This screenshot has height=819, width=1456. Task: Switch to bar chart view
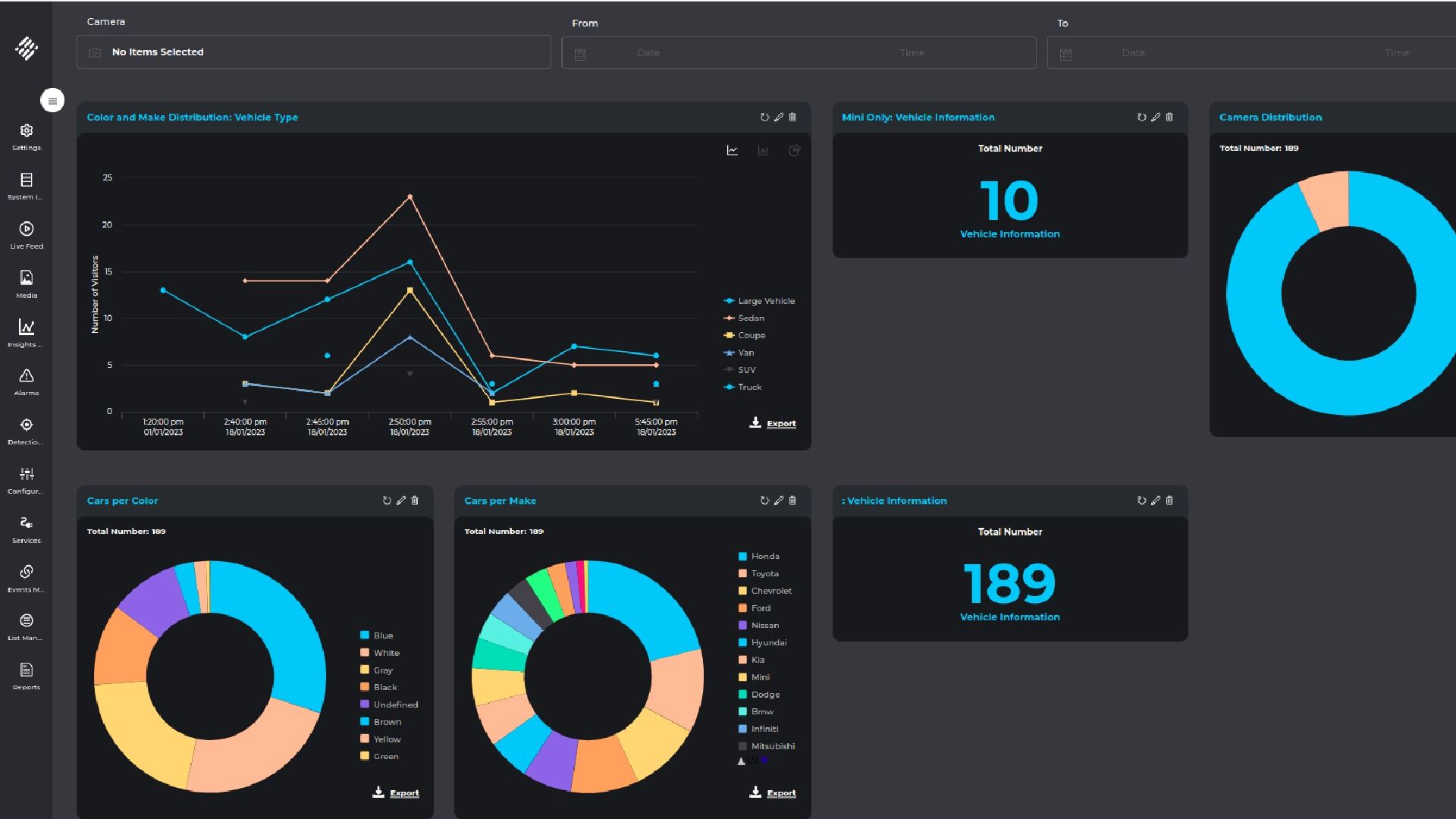click(x=763, y=150)
